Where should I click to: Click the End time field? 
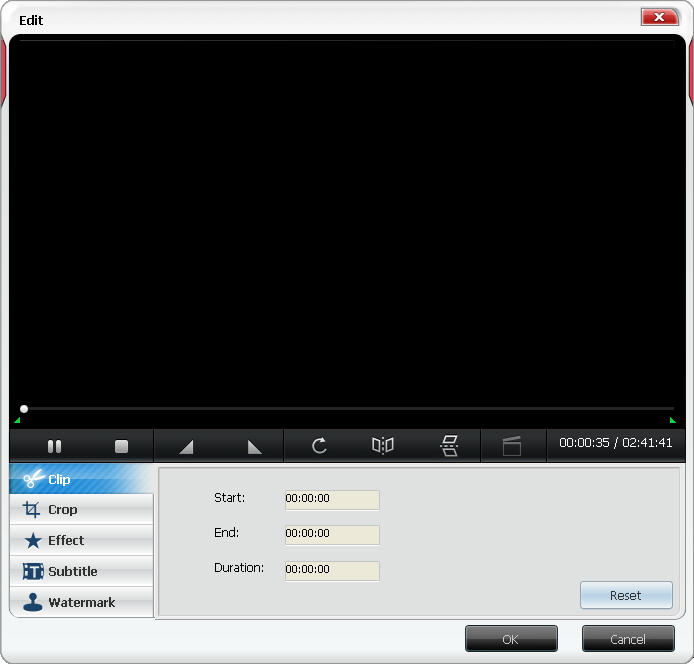(x=332, y=535)
